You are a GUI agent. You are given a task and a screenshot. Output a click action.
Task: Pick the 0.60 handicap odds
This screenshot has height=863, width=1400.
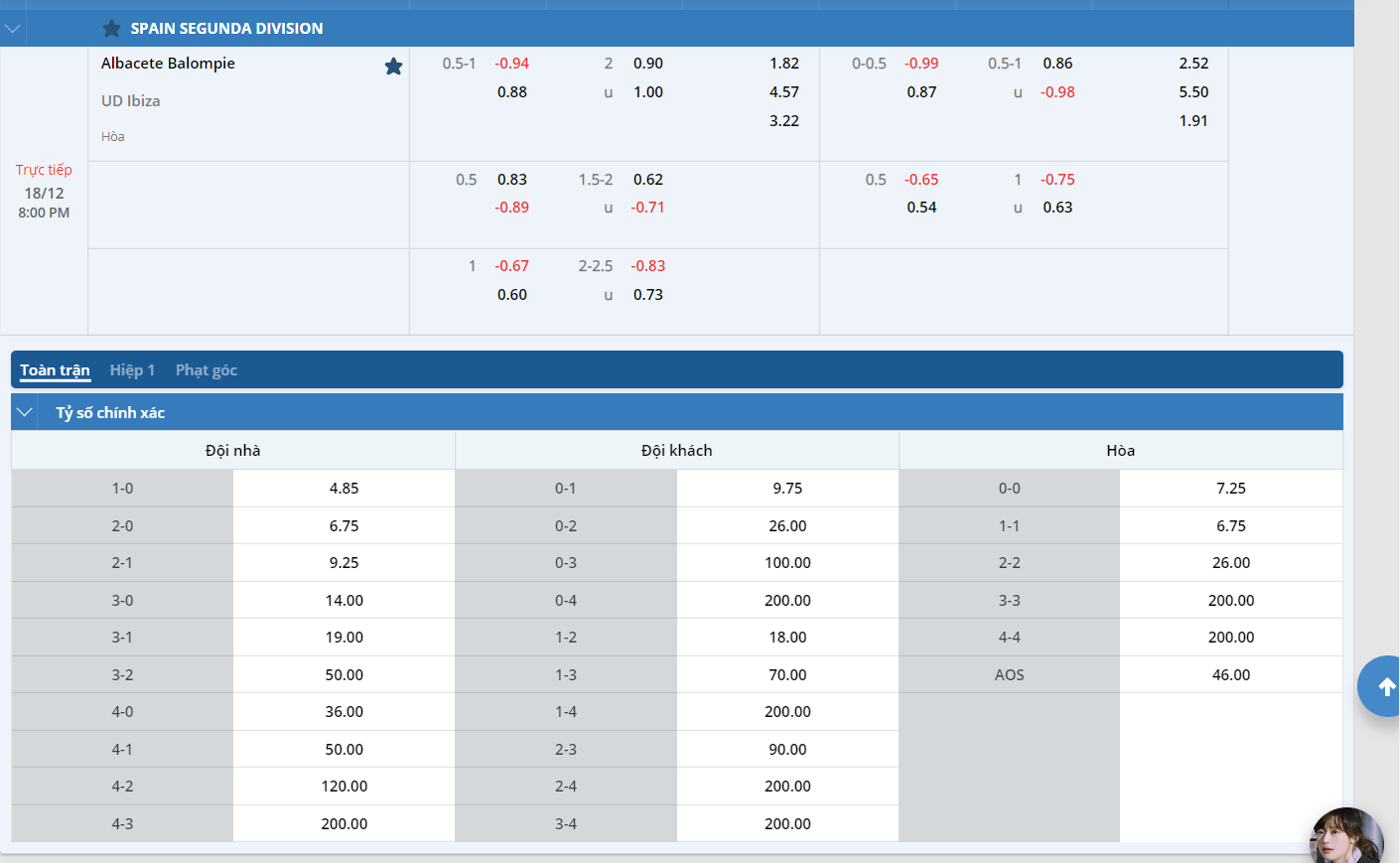pyautogui.click(x=512, y=295)
